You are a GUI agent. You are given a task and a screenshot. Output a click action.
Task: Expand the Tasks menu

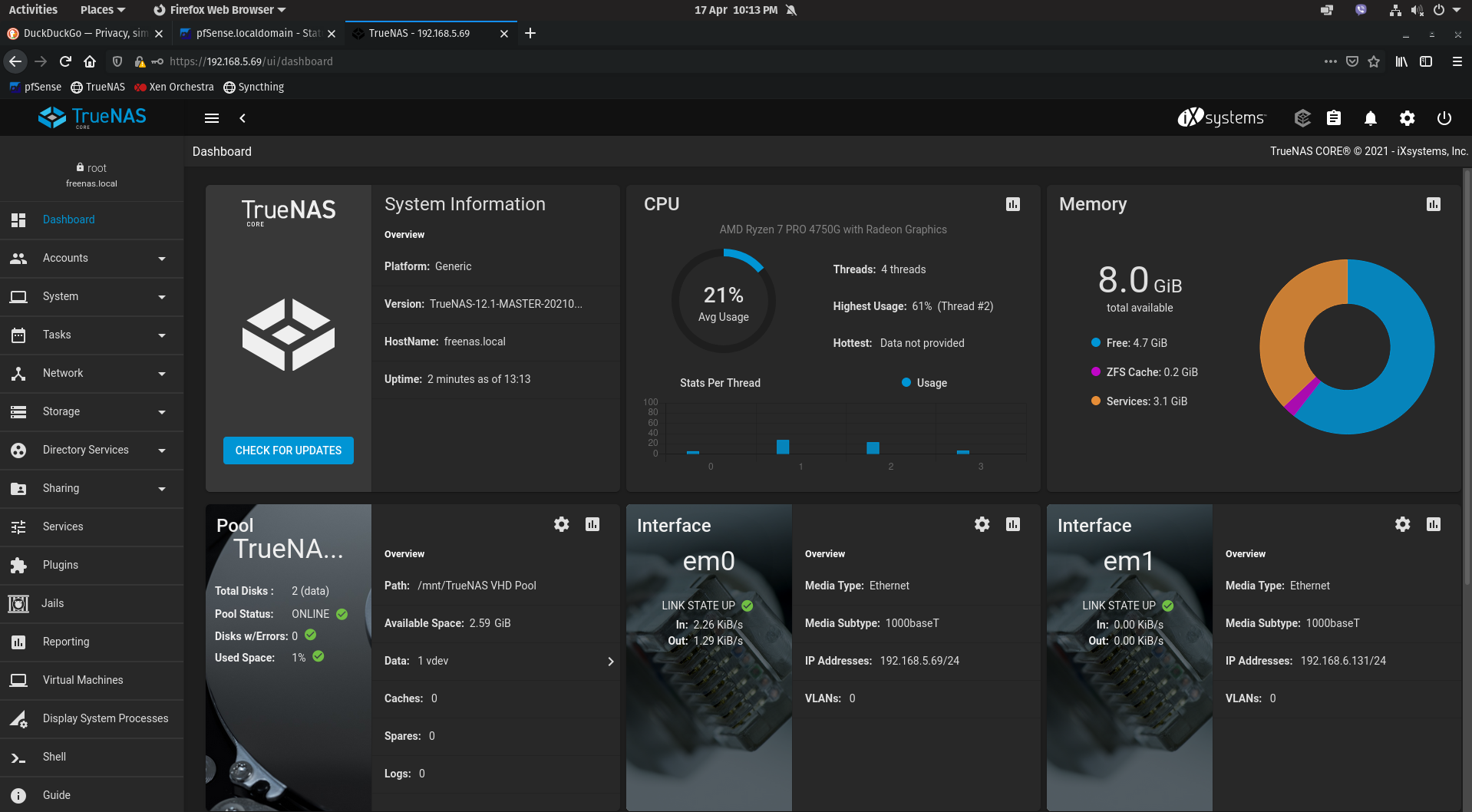click(92, 335)
